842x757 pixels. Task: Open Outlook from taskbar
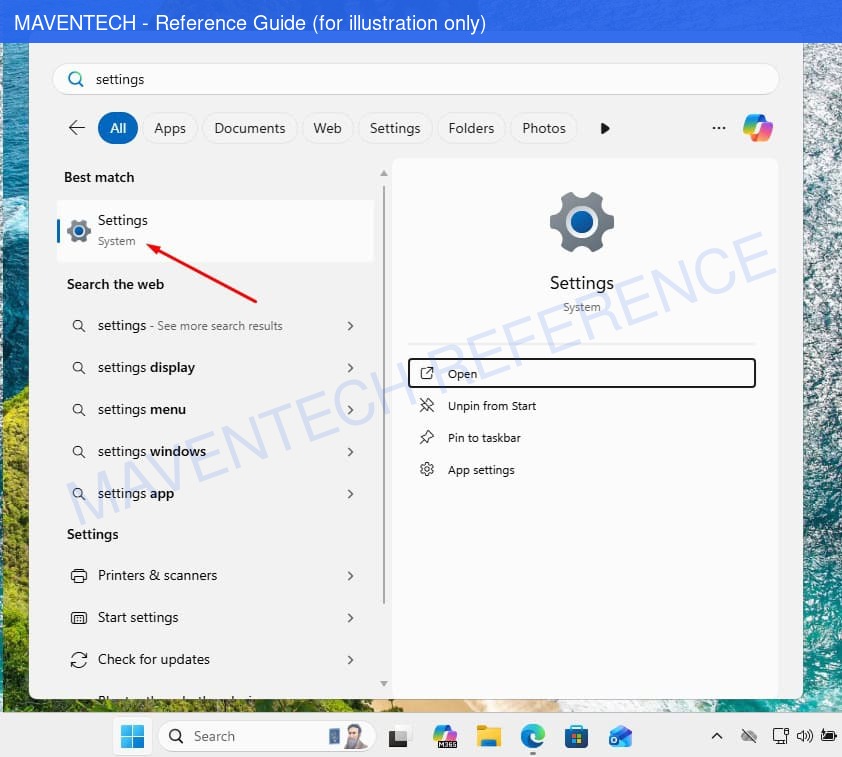[x=620, y=736]
